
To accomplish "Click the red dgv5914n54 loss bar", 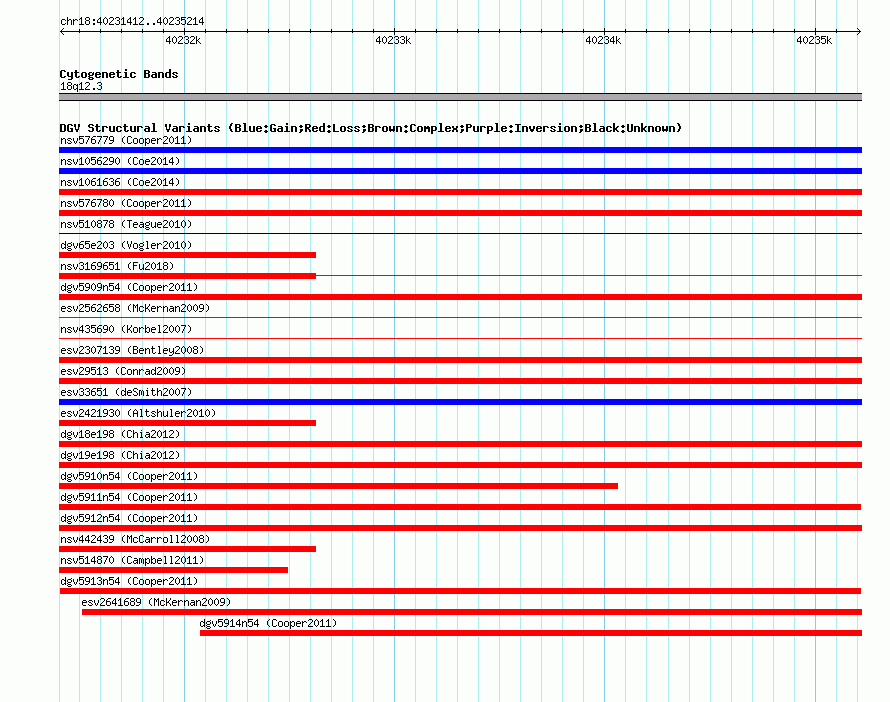I will pyautogui.click(x=531, y=633).
